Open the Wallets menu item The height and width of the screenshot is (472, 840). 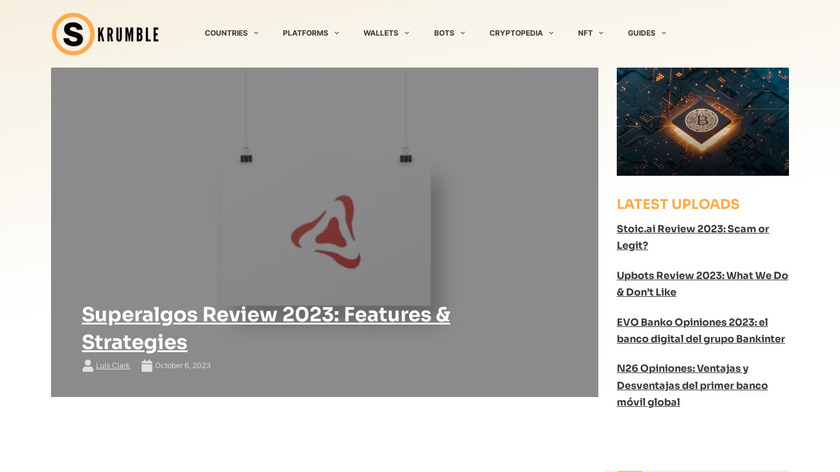(380, 33)
